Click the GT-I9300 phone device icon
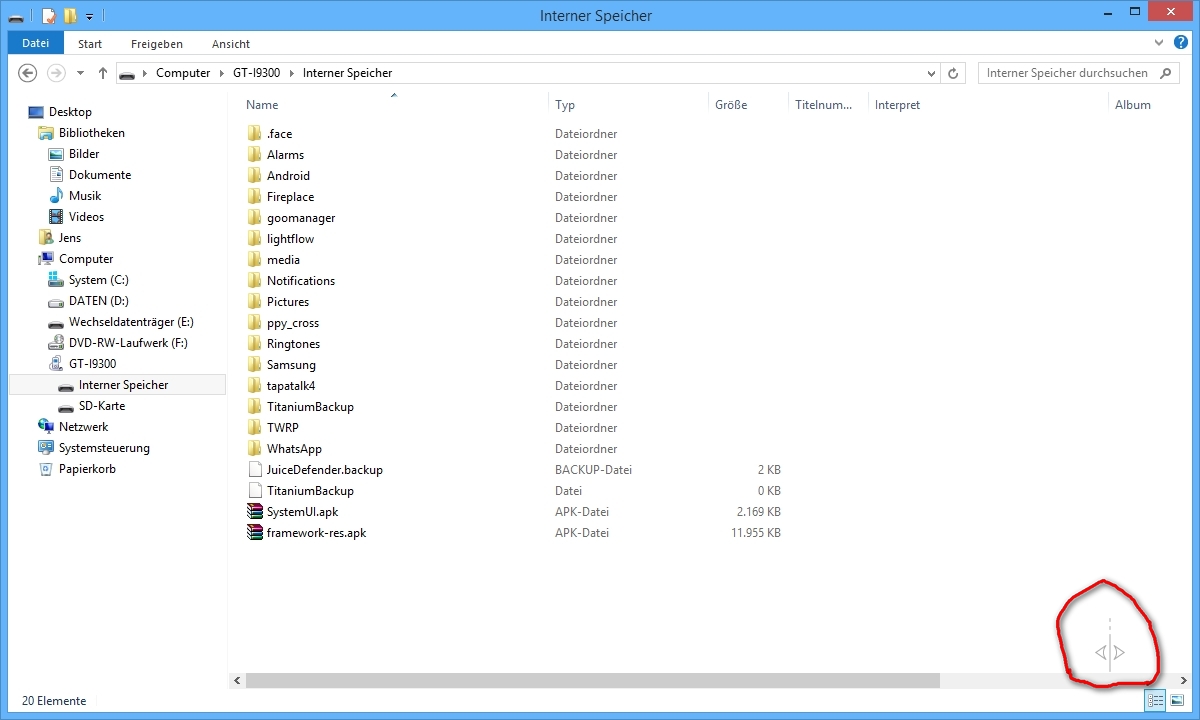Image resolution: width=1200 pixels, height=720 pixels. [56, 364]
